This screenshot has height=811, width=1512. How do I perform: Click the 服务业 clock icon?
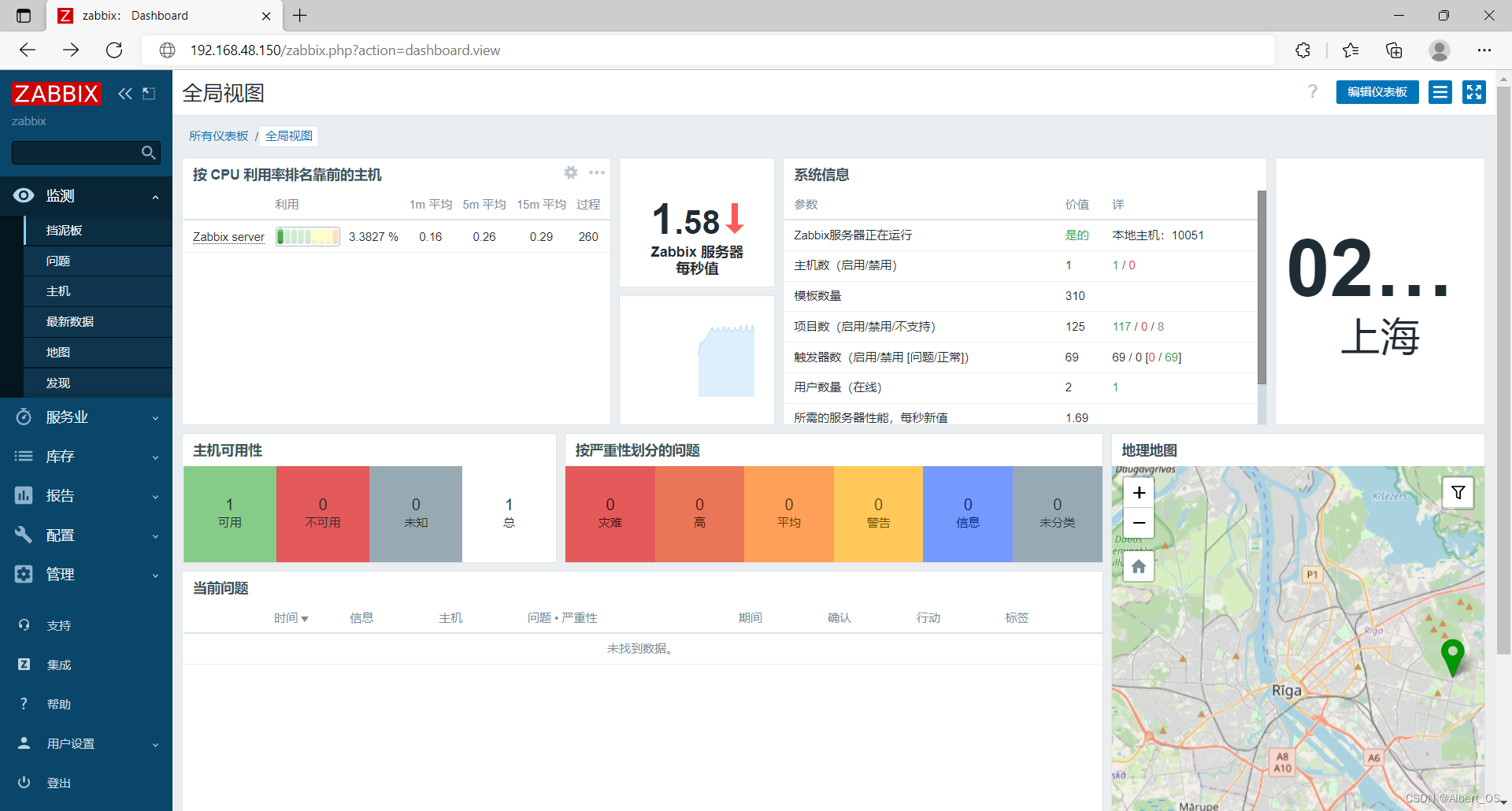(x=24, y=417)
